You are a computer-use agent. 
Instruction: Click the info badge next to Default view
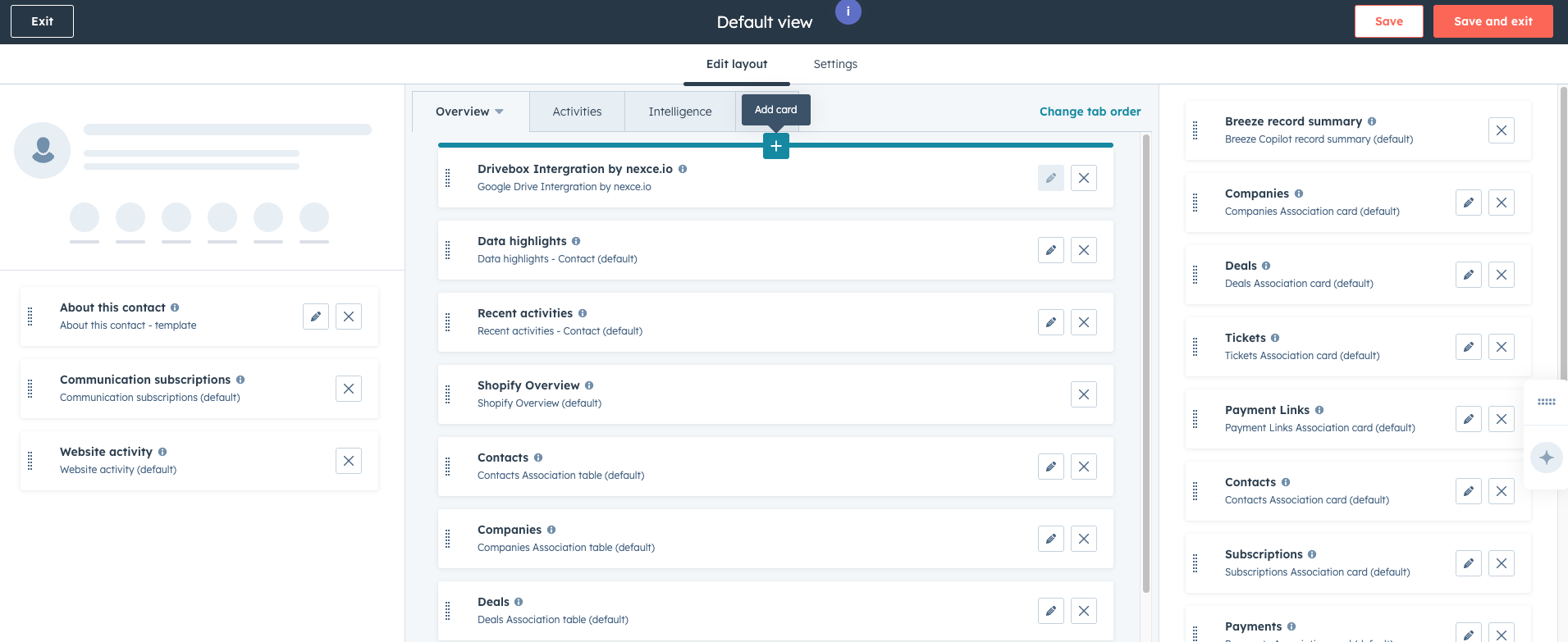[848, 11]
